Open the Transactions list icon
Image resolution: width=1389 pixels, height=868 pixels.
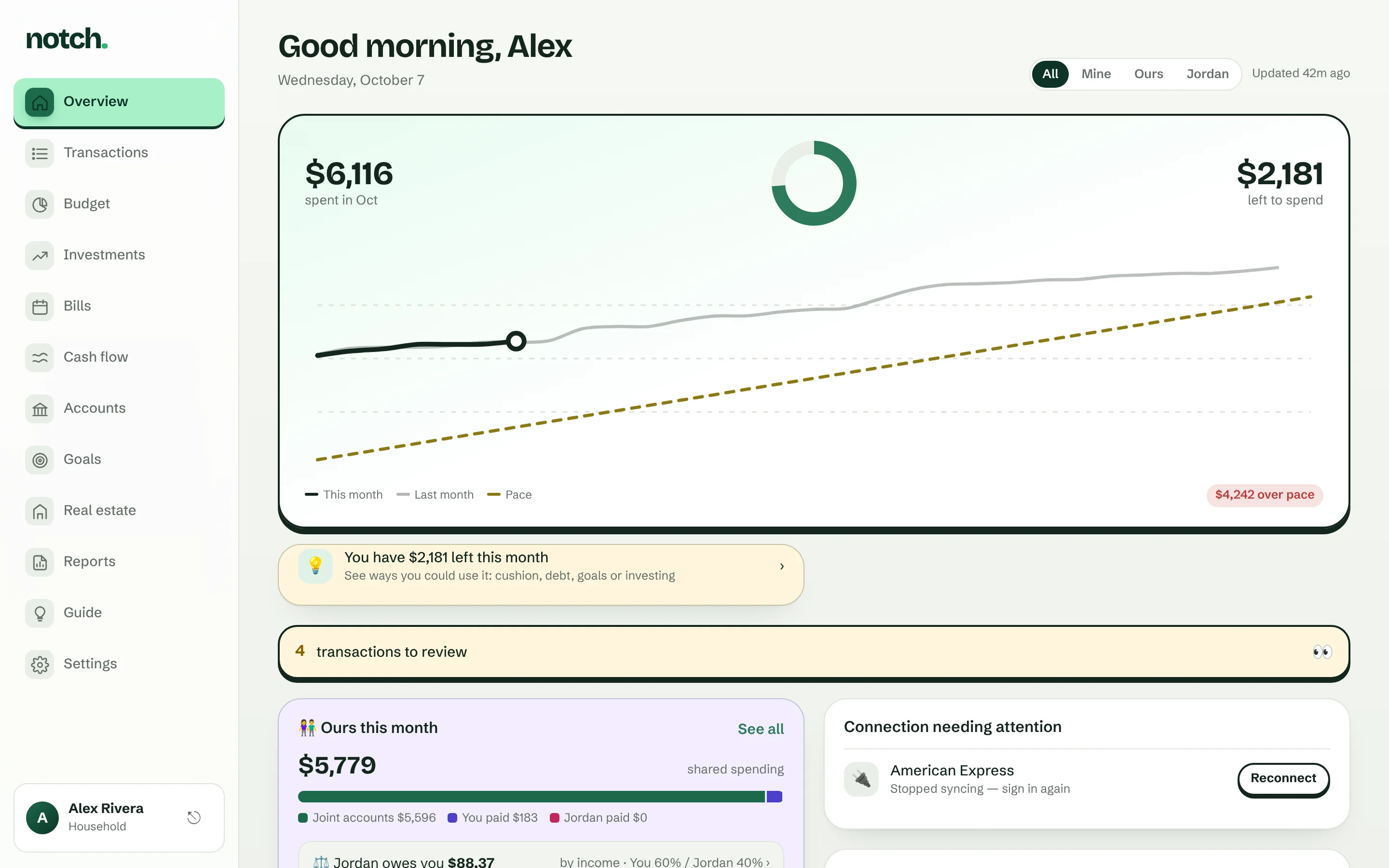(x=40, y=153)
